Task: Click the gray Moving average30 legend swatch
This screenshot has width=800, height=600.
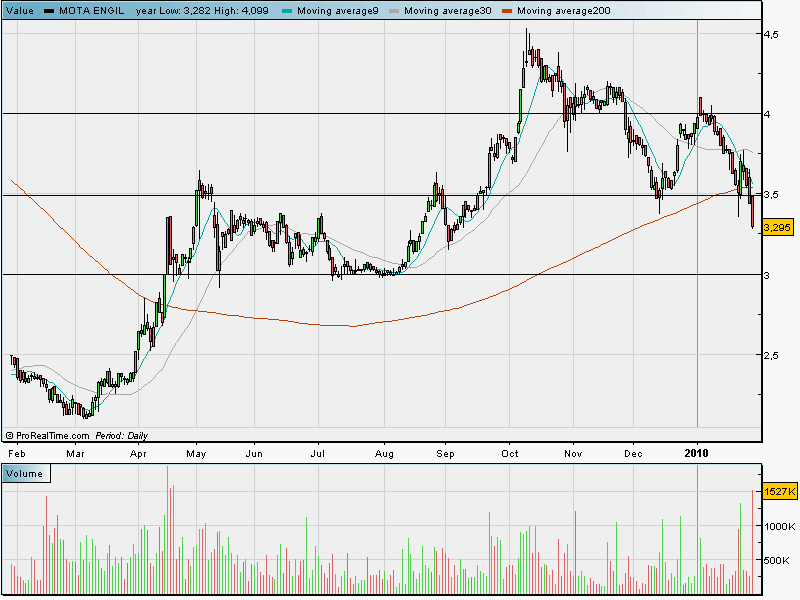Action: [394, 11]
